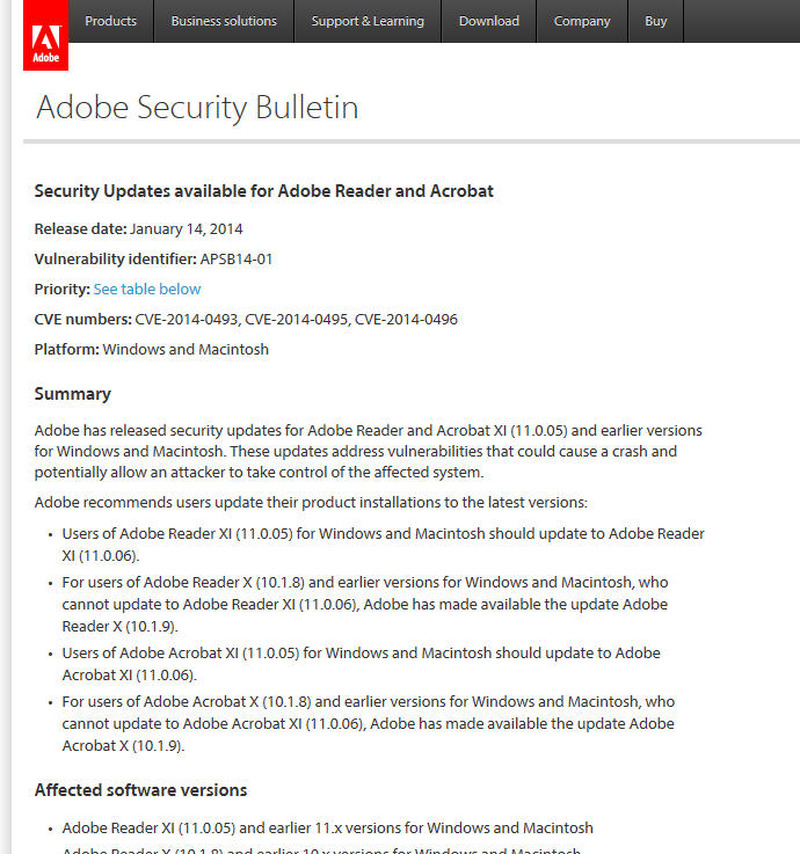This screenshot has width=800, height=854.
Task: Click the Adobe Security Bulletin page title
Action: coord(197,107)
